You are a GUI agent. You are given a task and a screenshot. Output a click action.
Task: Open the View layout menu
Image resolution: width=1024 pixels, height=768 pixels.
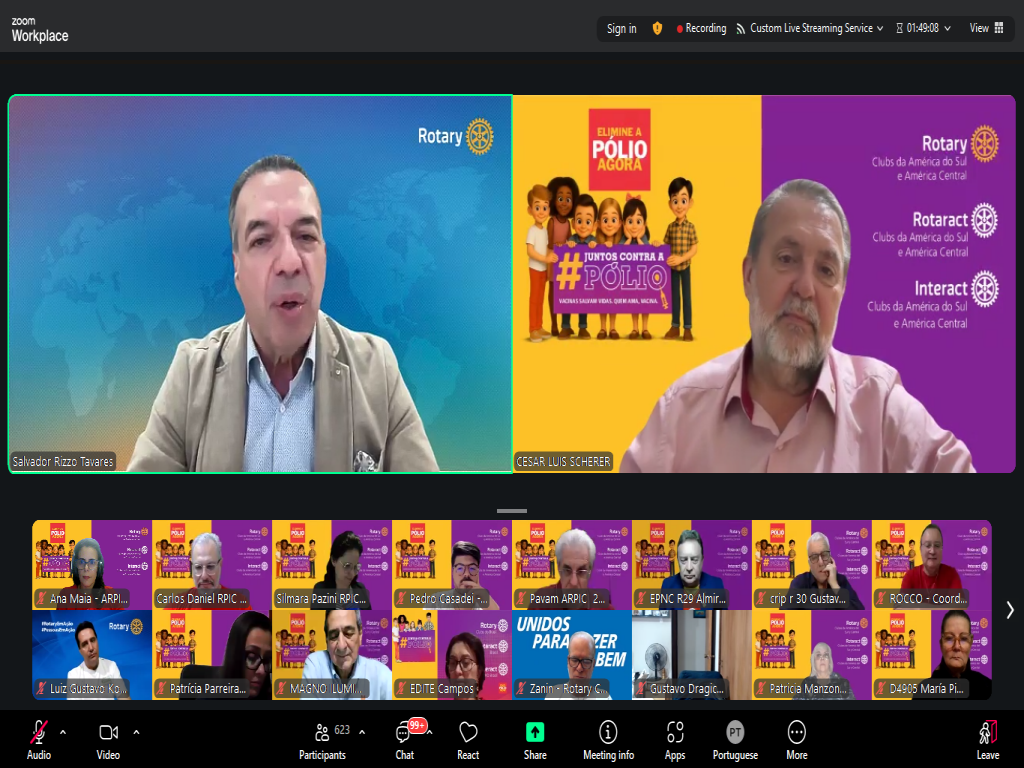(986, 29)
